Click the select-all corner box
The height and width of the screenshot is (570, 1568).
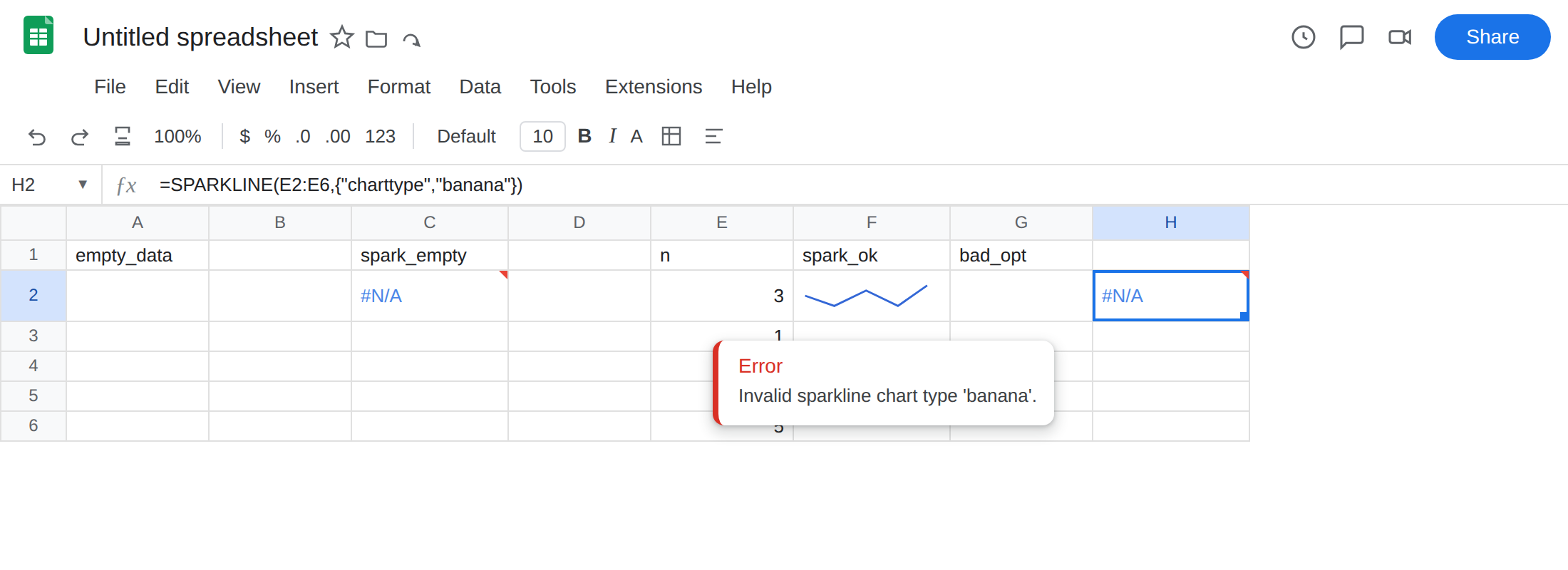click(33, 223)
